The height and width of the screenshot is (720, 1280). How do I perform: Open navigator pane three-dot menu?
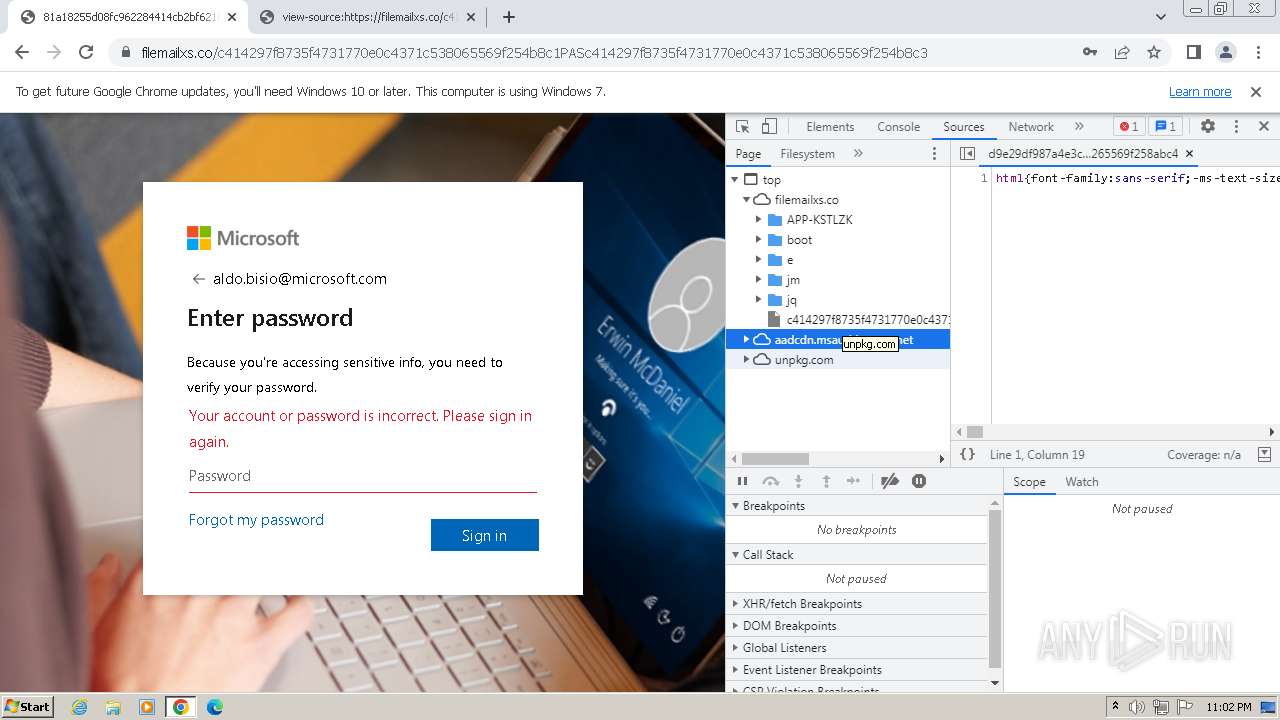935,154
